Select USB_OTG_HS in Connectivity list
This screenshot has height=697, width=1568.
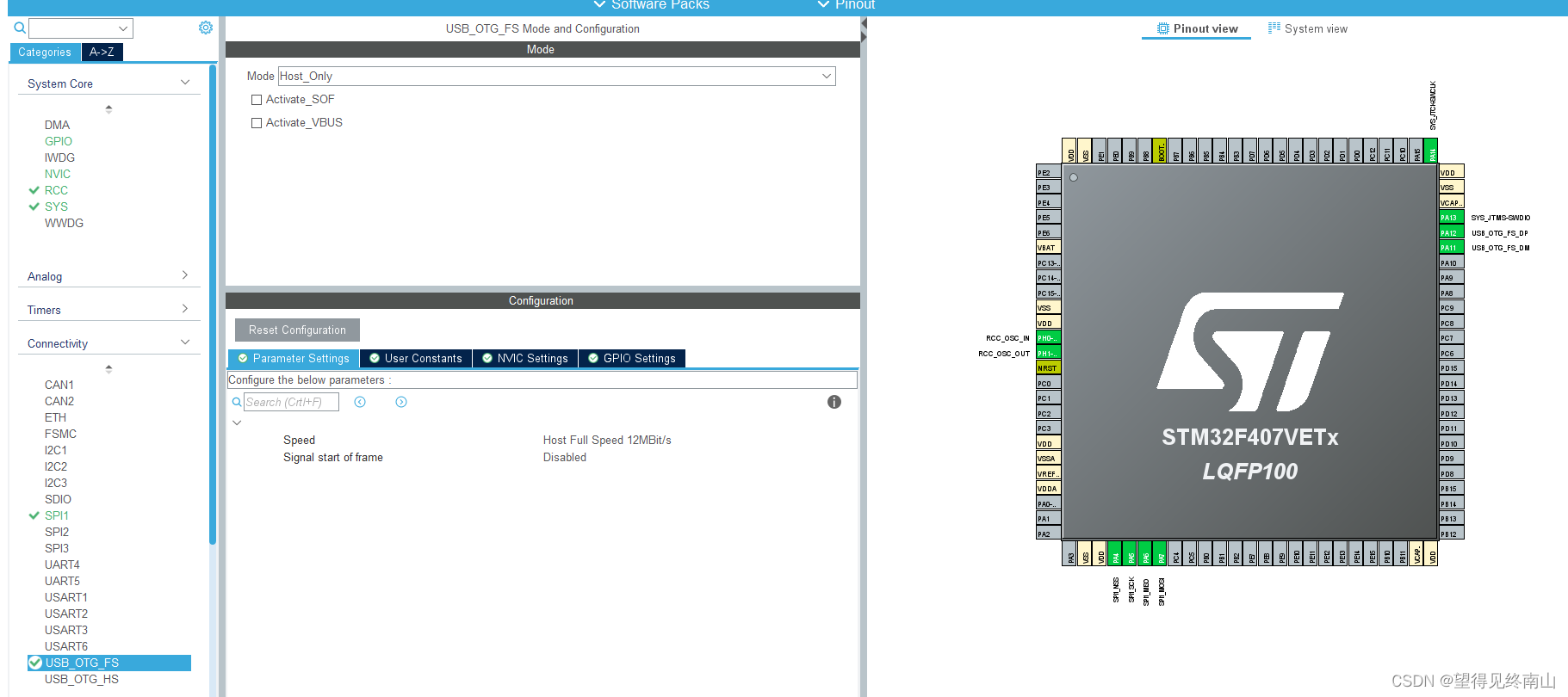[x=82, y=679]
